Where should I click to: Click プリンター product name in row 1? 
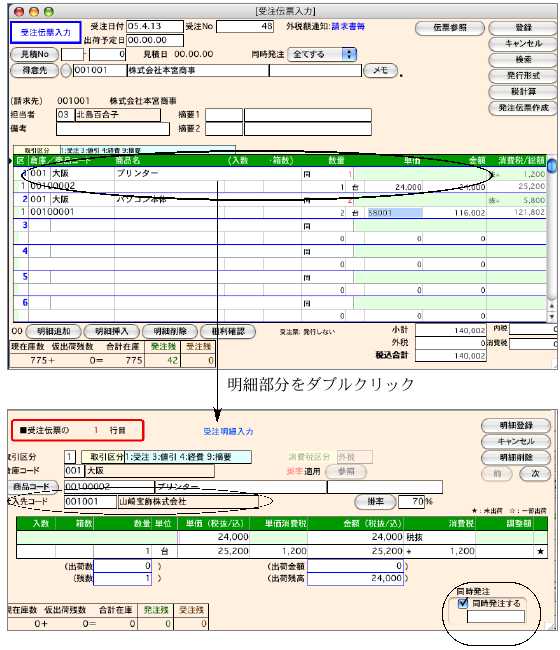(137, 173)
